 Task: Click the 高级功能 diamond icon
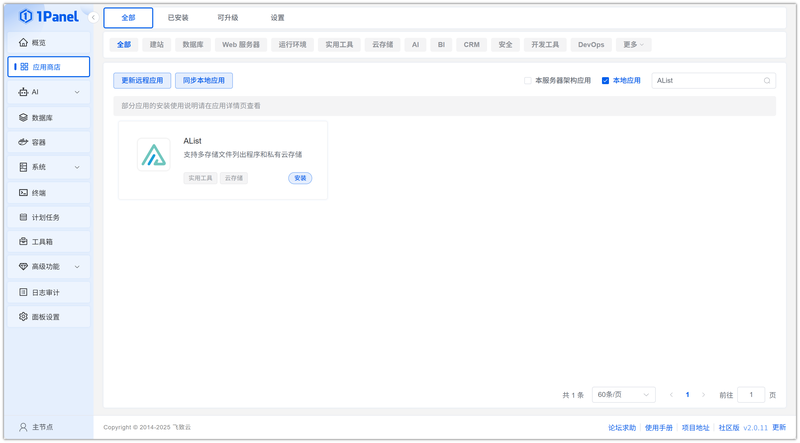pyautogui.click(x=23, y=266)
